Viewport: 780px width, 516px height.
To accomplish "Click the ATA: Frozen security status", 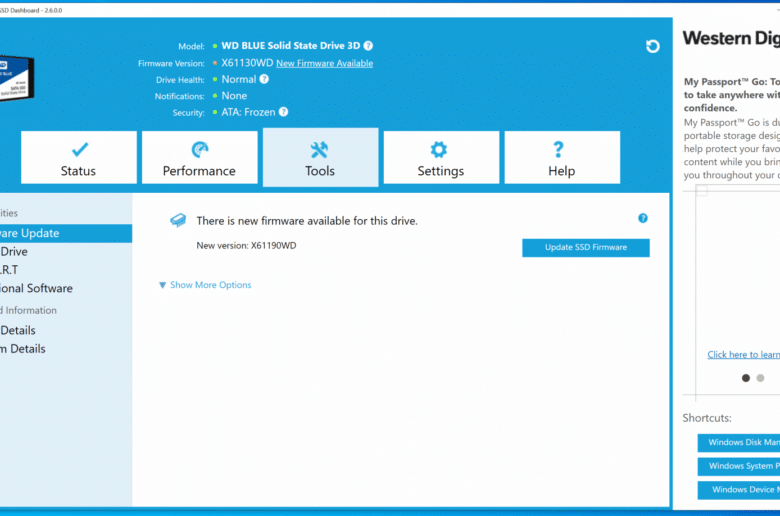I will [x=248, y=112].
